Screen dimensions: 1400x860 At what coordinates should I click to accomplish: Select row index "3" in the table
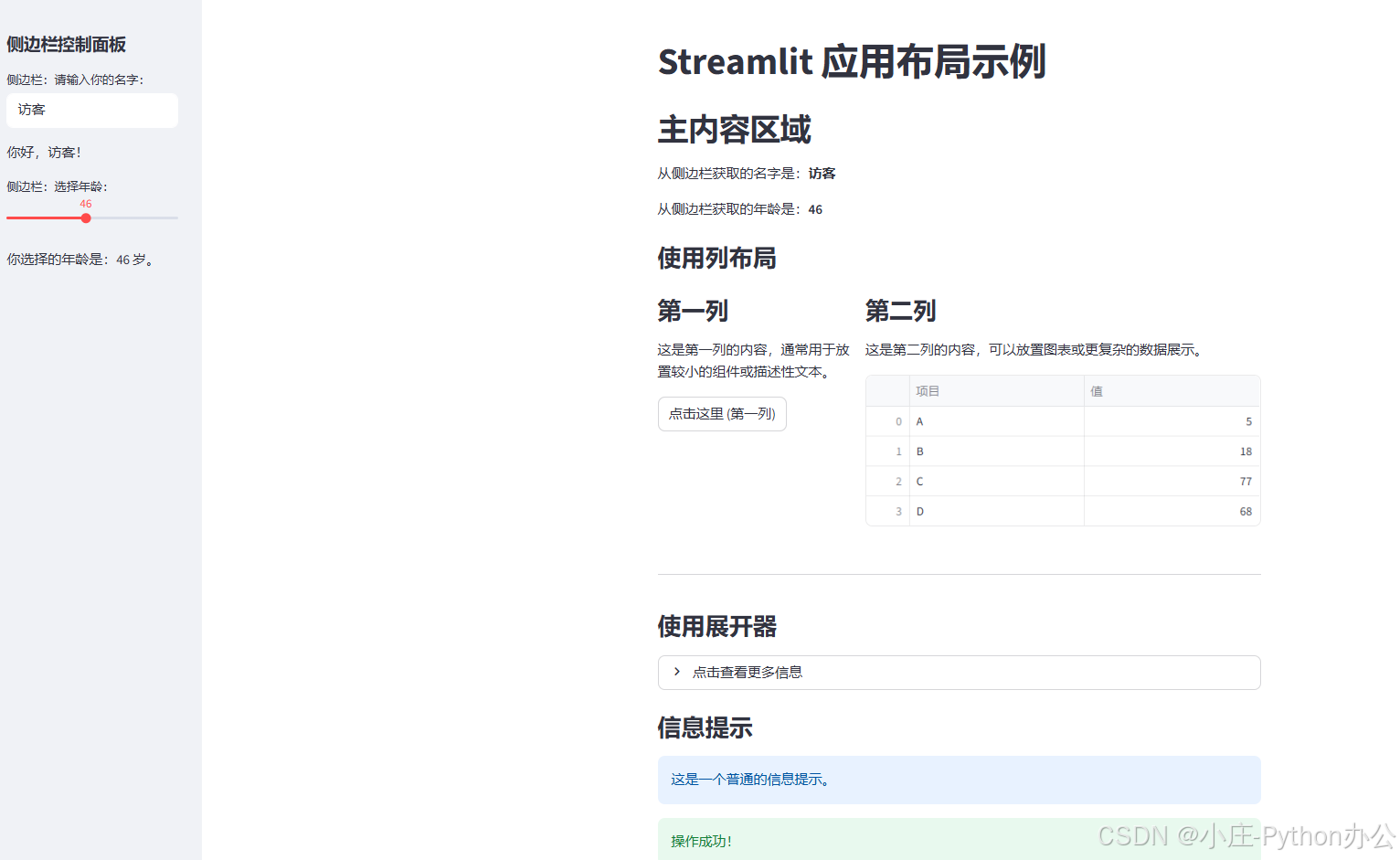coord(898,511)
